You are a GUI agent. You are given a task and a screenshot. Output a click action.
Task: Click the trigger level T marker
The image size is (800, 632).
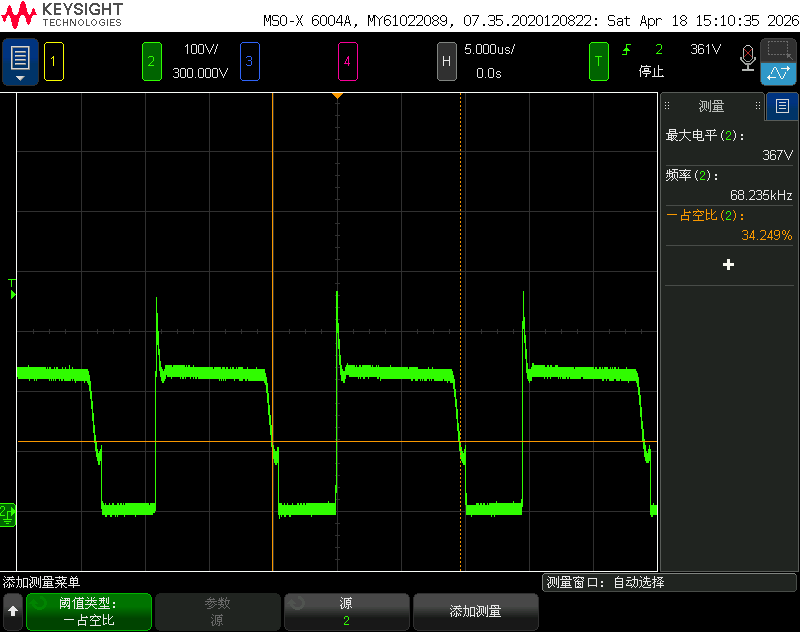pos(12,289)
